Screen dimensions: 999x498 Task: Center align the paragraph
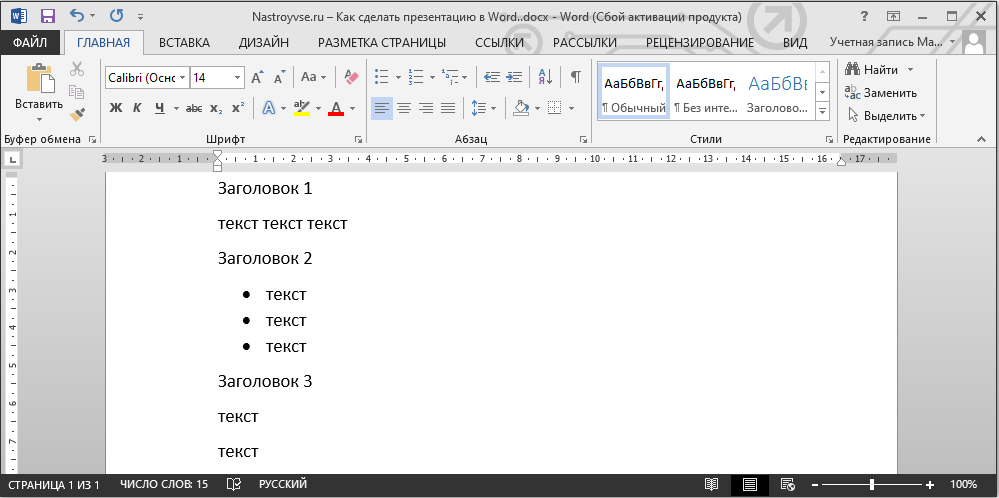[404, 109]
